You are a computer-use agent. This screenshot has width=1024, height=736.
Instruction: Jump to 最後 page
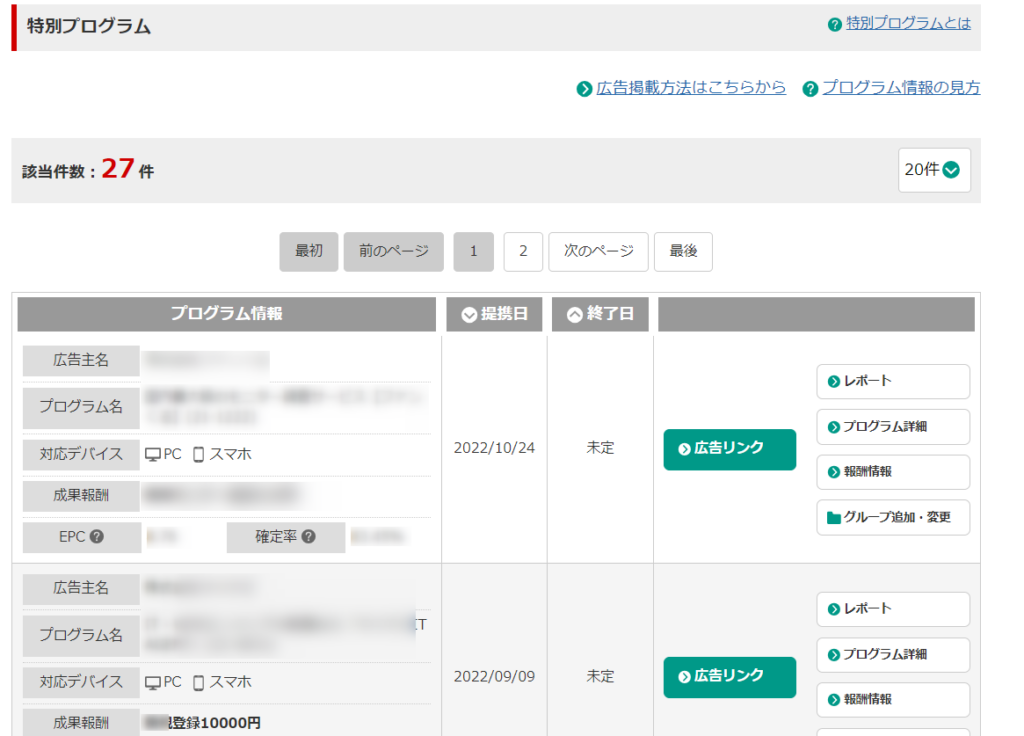[x=683, y=251]
